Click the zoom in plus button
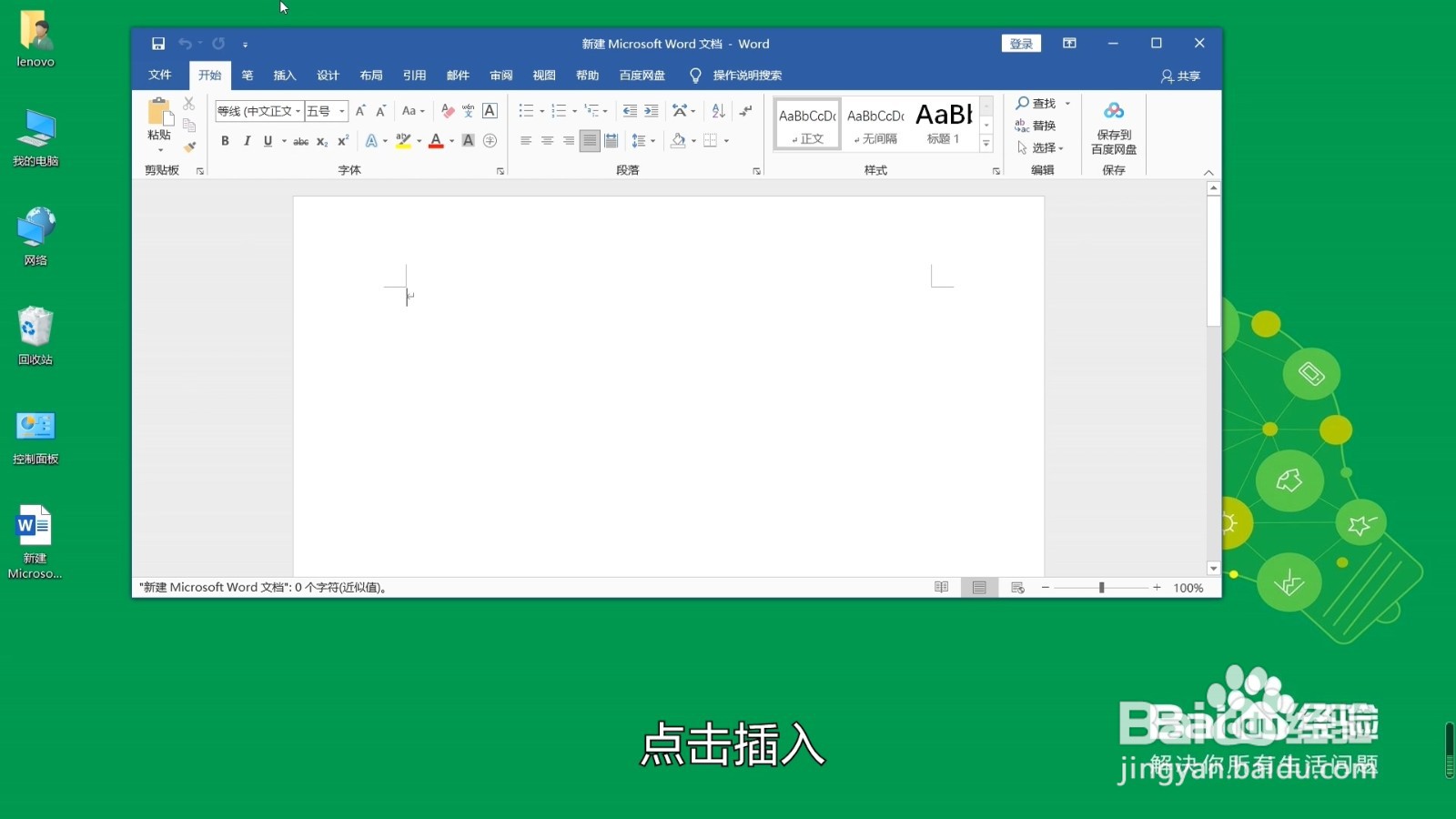The width and height of the screenshot is (1456, 819). click(x=1157, y=588)
